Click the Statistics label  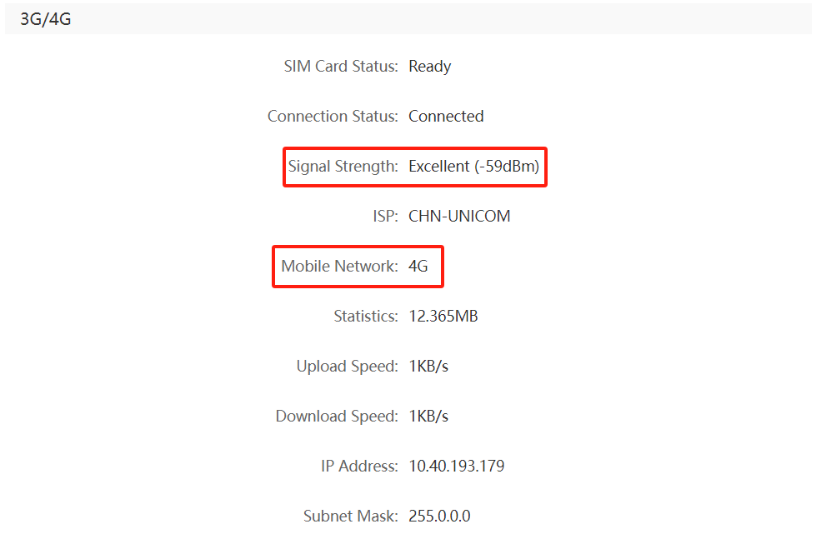(x=366, y=317)
